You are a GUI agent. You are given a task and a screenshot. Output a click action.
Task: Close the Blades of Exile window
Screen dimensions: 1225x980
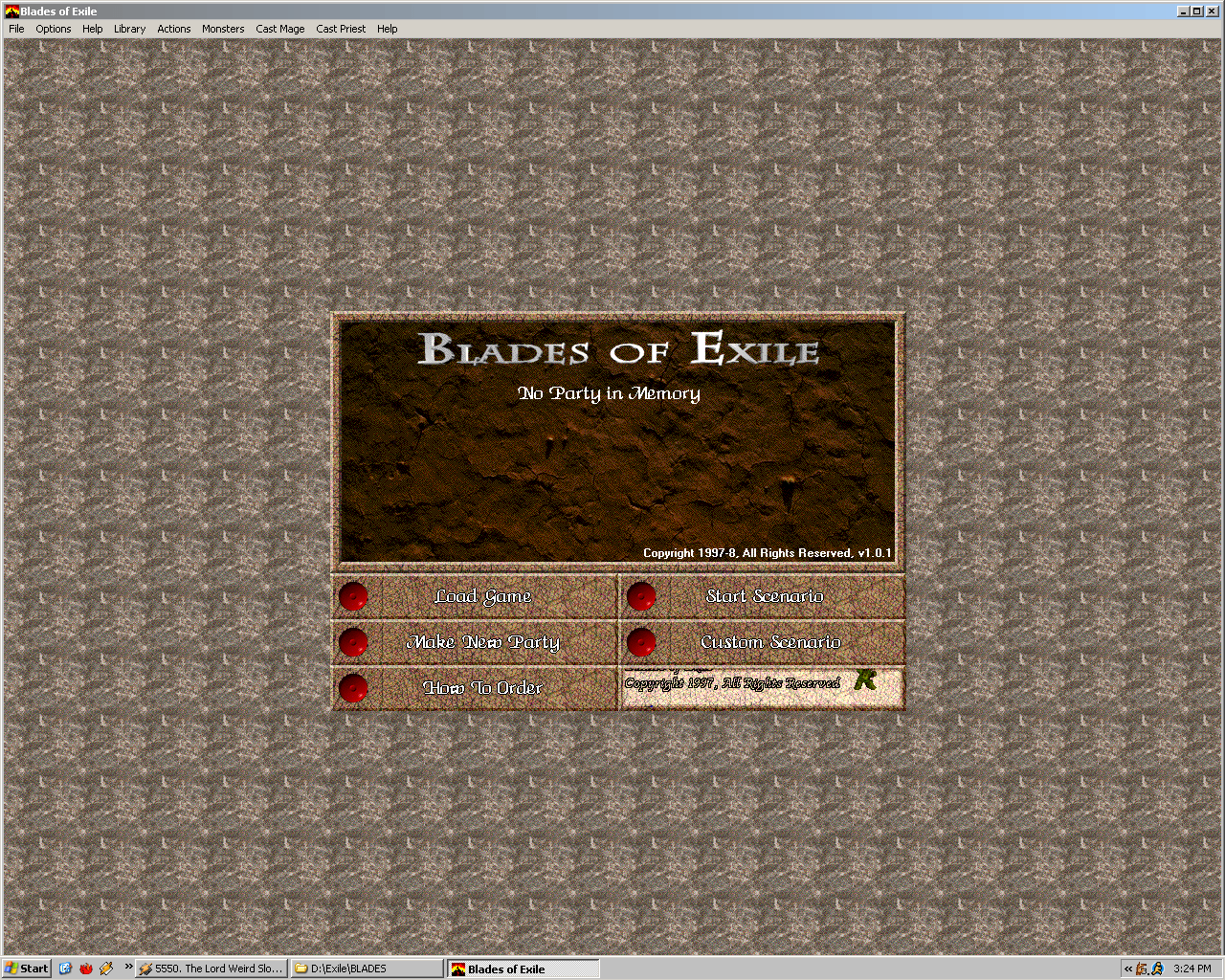1213,11
